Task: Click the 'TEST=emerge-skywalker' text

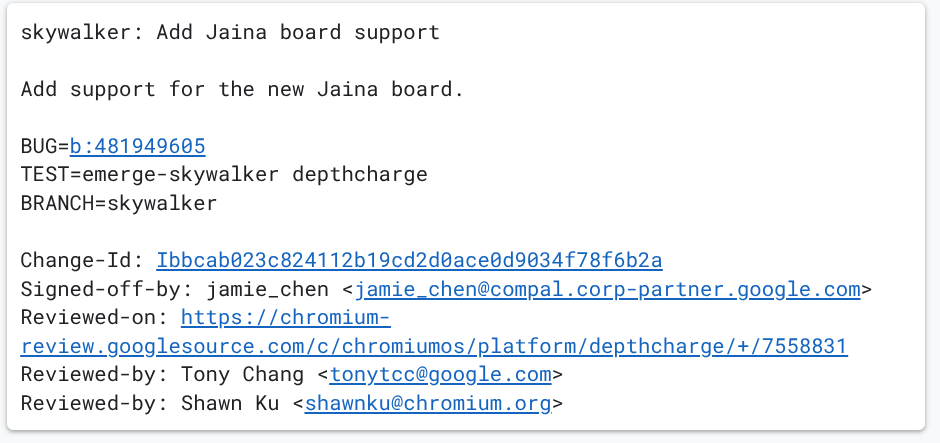Action: tap(150, 175)
